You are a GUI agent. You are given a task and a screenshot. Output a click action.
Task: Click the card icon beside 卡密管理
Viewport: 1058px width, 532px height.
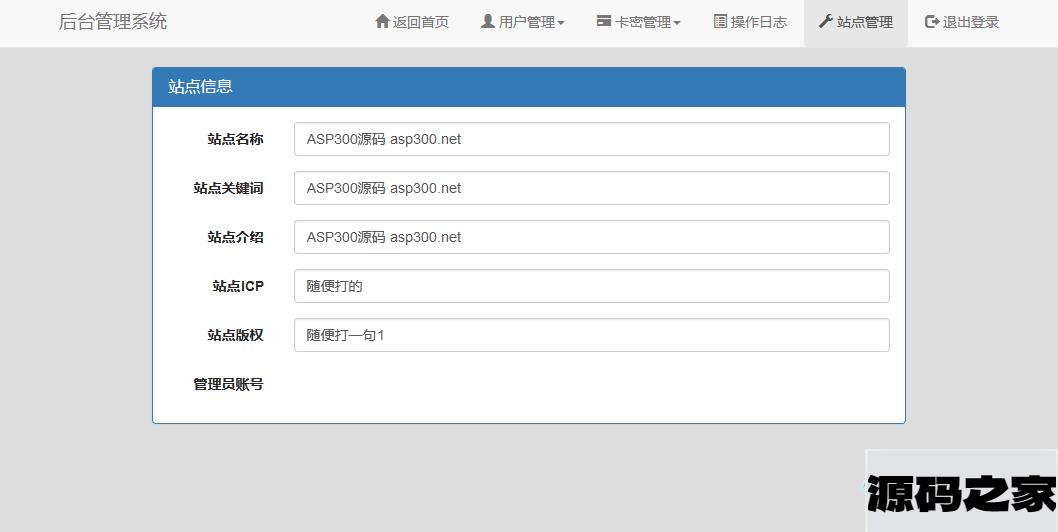pyautogui.click(x=604, y=21)
